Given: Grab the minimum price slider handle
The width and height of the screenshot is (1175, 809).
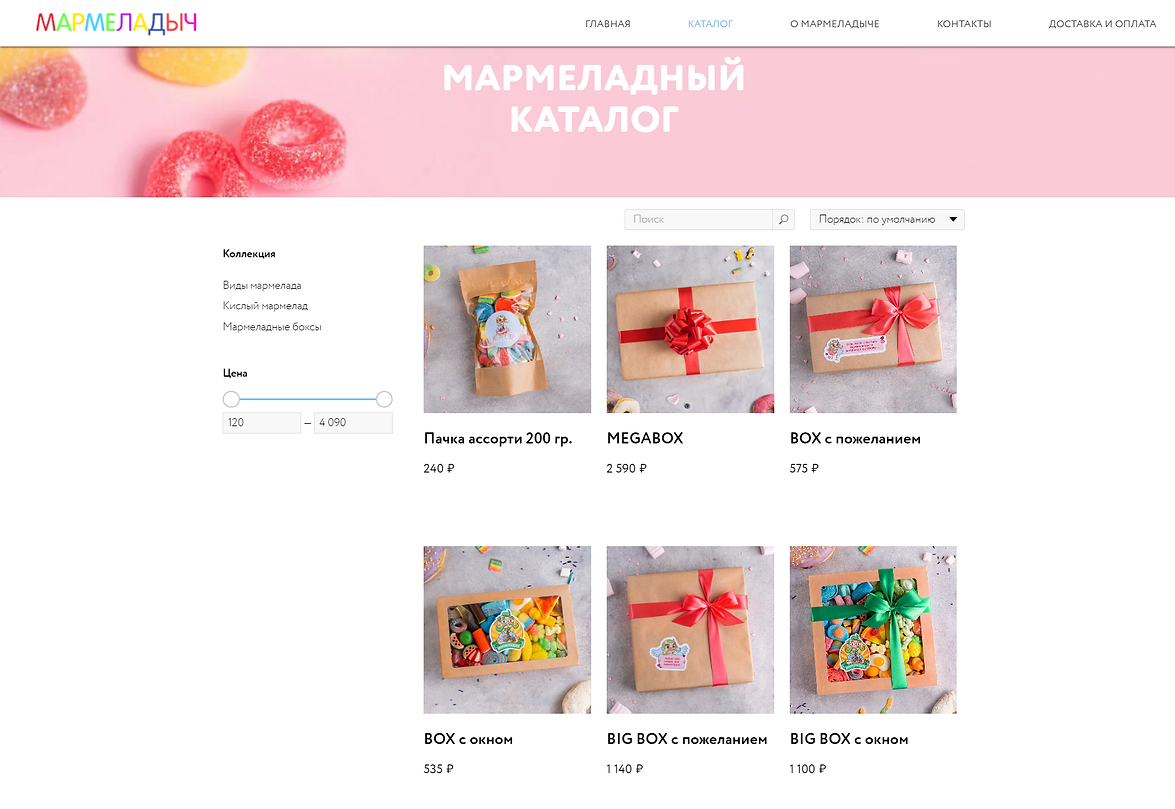Looking at the screenshot, I should pos(232,399).
